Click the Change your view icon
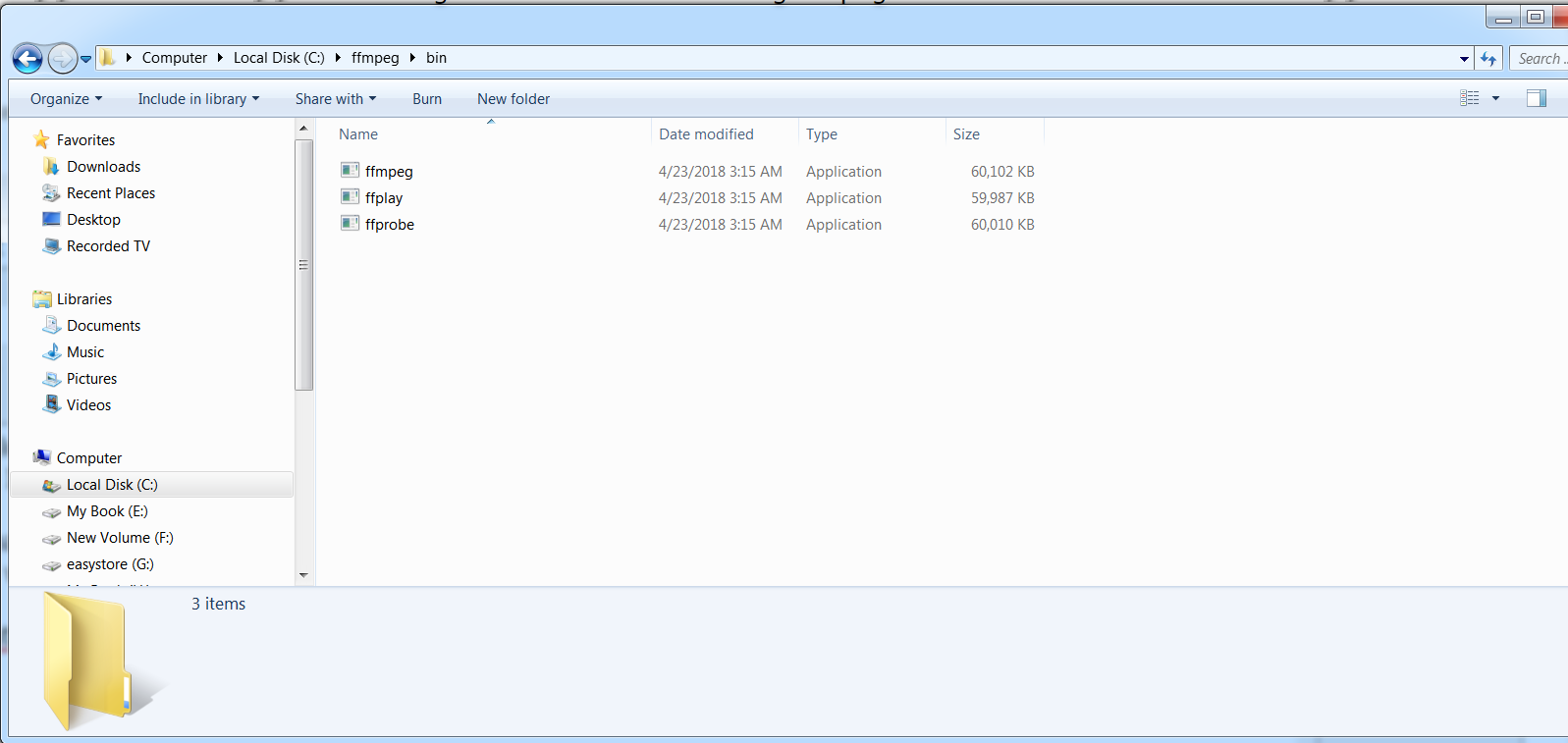The width and height of the screenshot is (1568, 743). click(x=1470, y=98)
